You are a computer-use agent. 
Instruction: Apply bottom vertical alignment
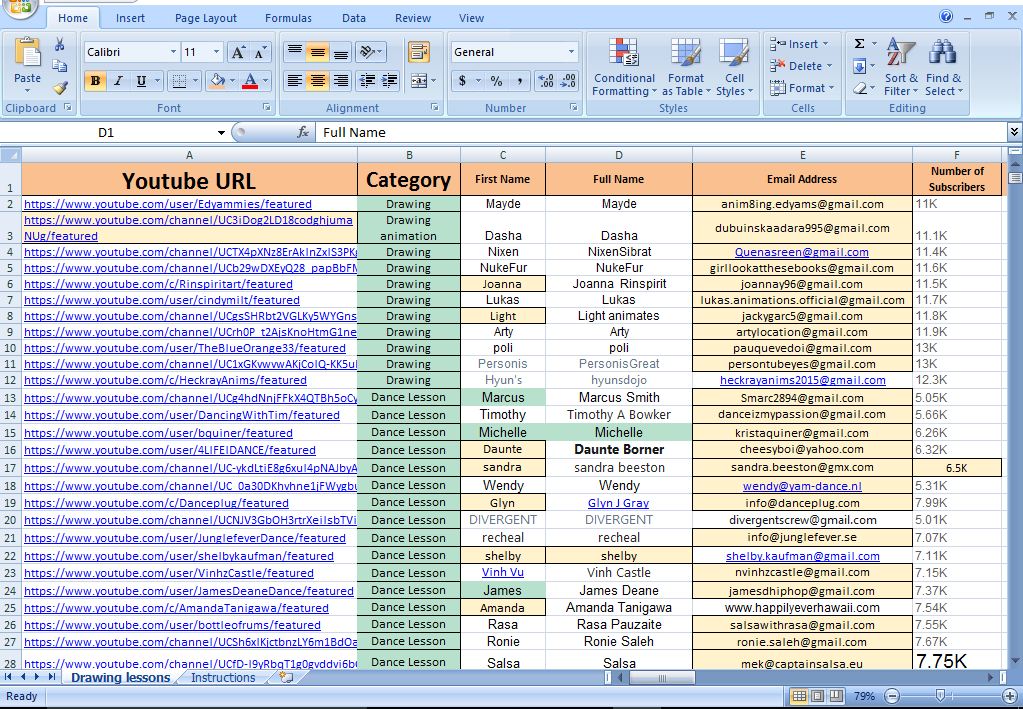[x=341, y=52]
